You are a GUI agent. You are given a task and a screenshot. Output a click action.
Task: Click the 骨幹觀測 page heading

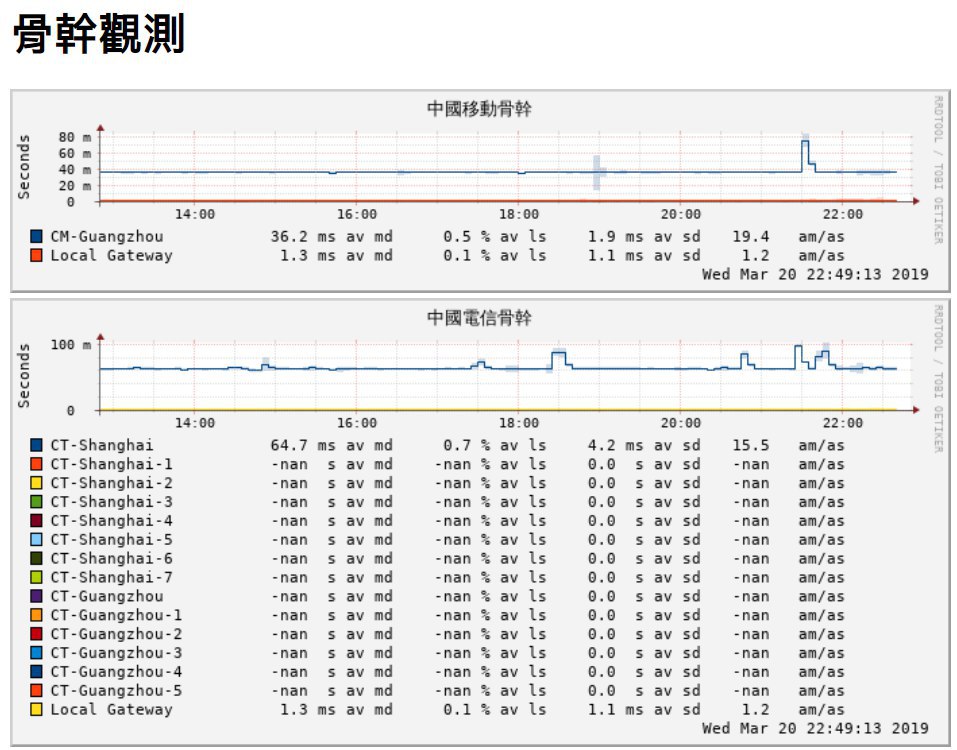pos(98,35)
